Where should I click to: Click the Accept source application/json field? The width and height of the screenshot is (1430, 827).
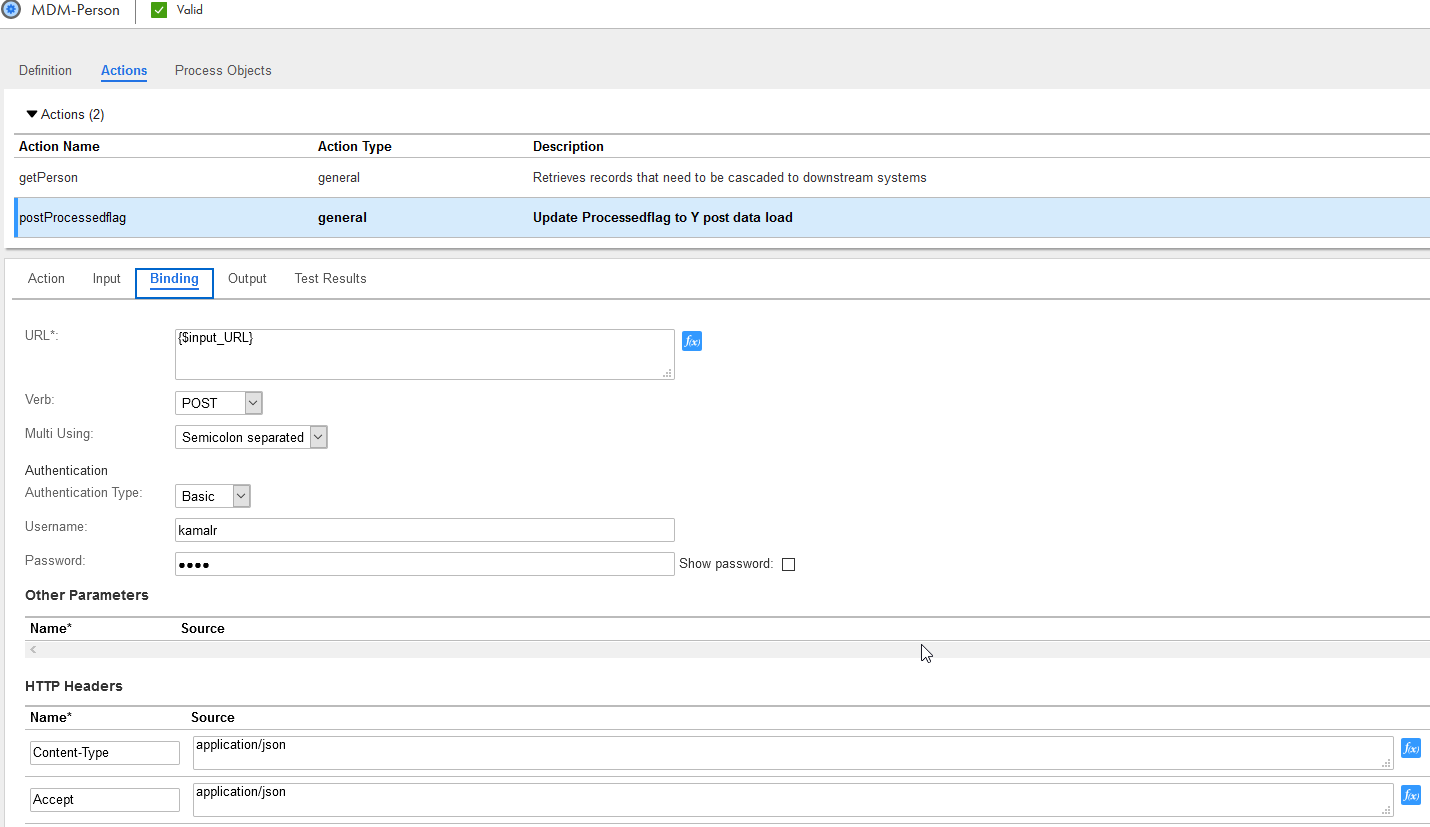793,799
